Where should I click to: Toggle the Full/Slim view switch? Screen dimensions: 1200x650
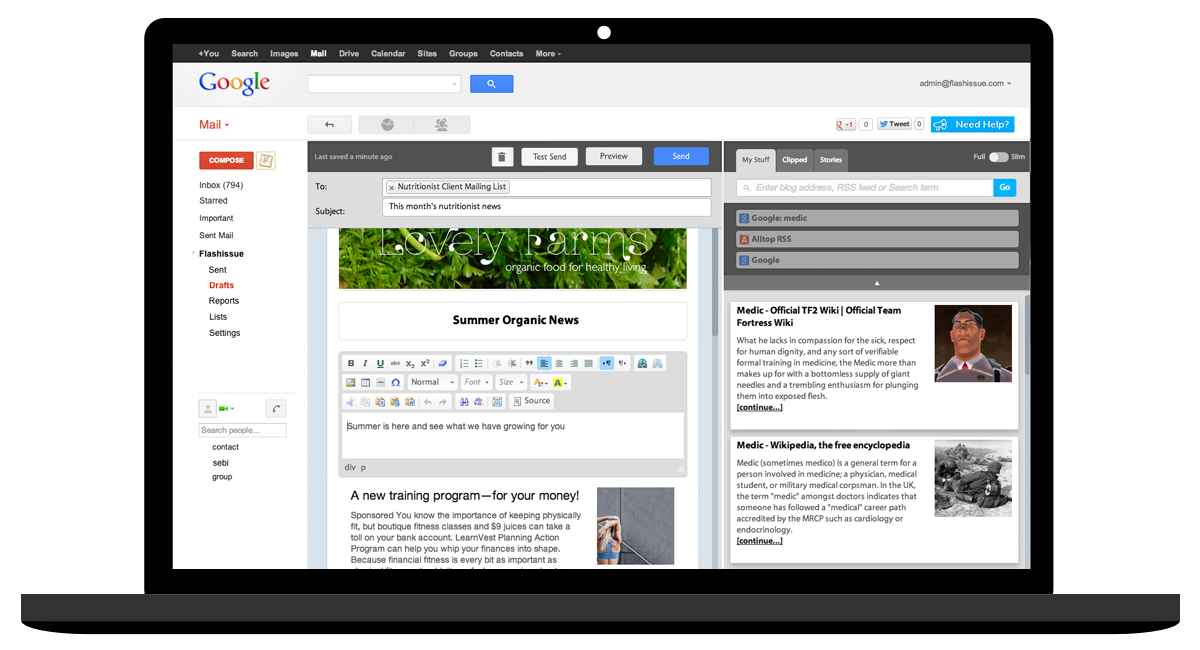click(x=999, y=157)
